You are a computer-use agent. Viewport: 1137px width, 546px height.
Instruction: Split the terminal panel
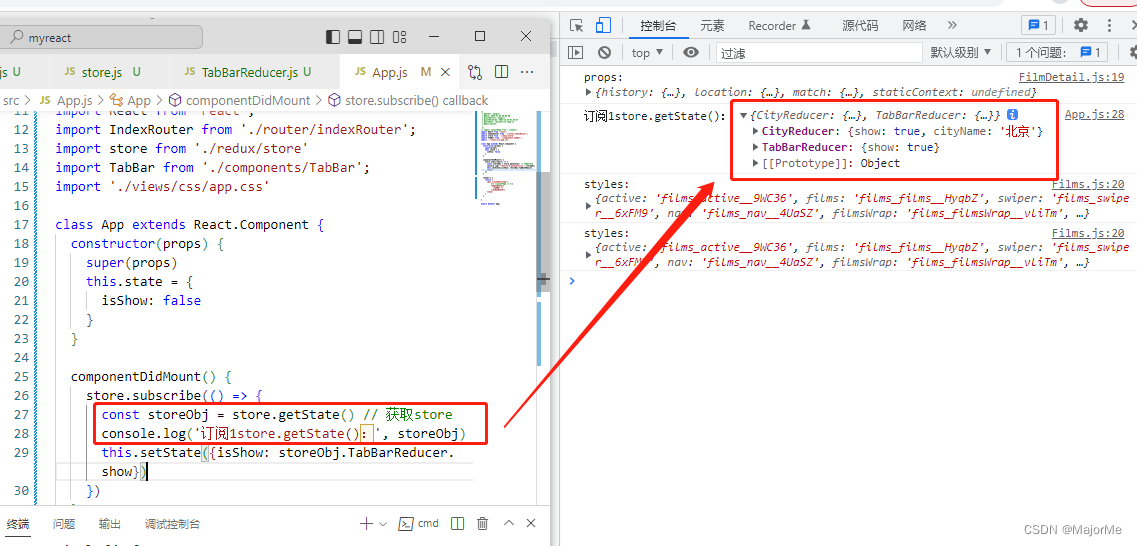click(x=458, y=524)
